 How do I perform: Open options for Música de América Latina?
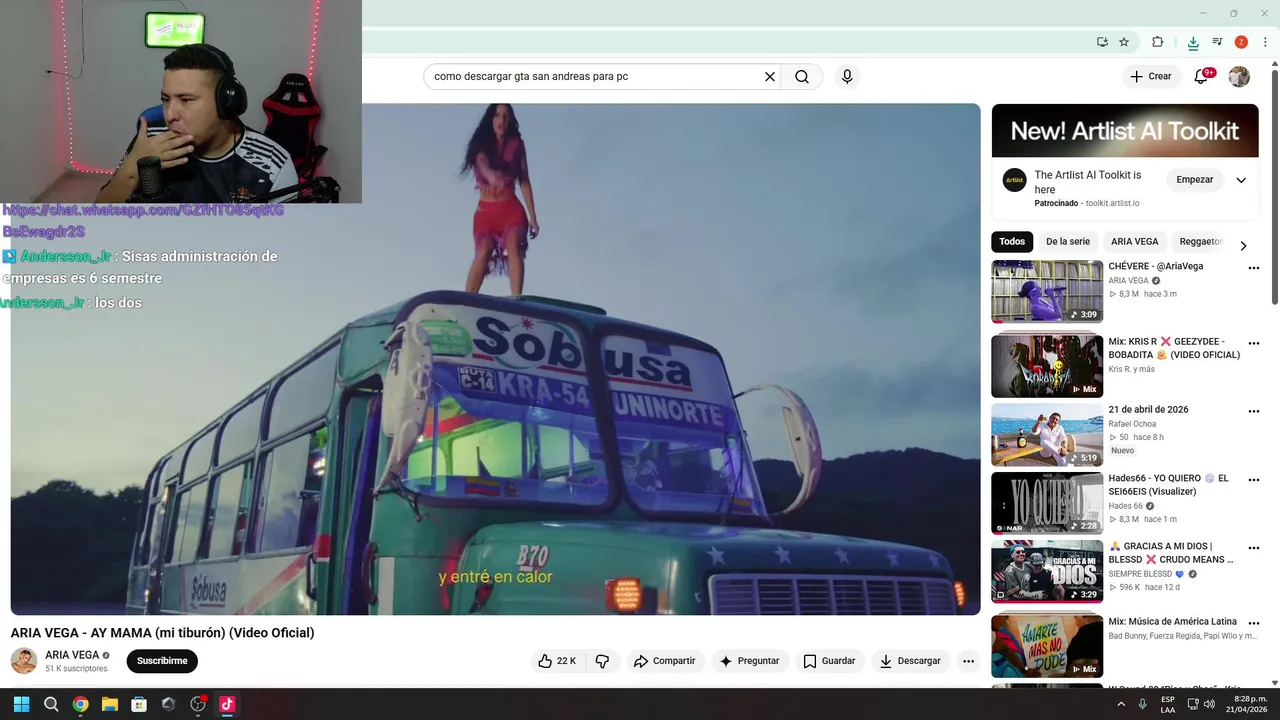click(1254, 622)
